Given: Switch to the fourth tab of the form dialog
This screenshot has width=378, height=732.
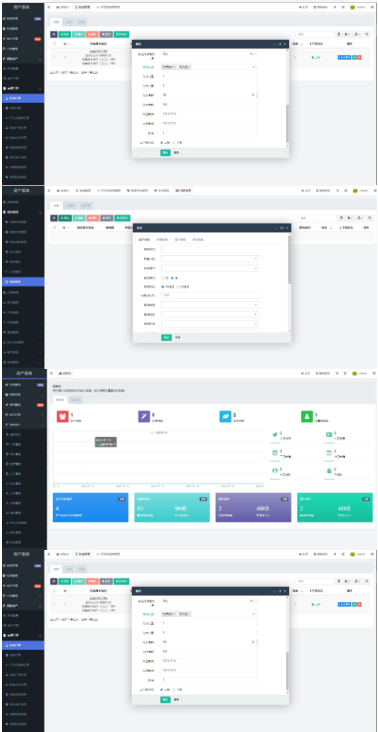Looking at the screenshot, I should [198, 239].
